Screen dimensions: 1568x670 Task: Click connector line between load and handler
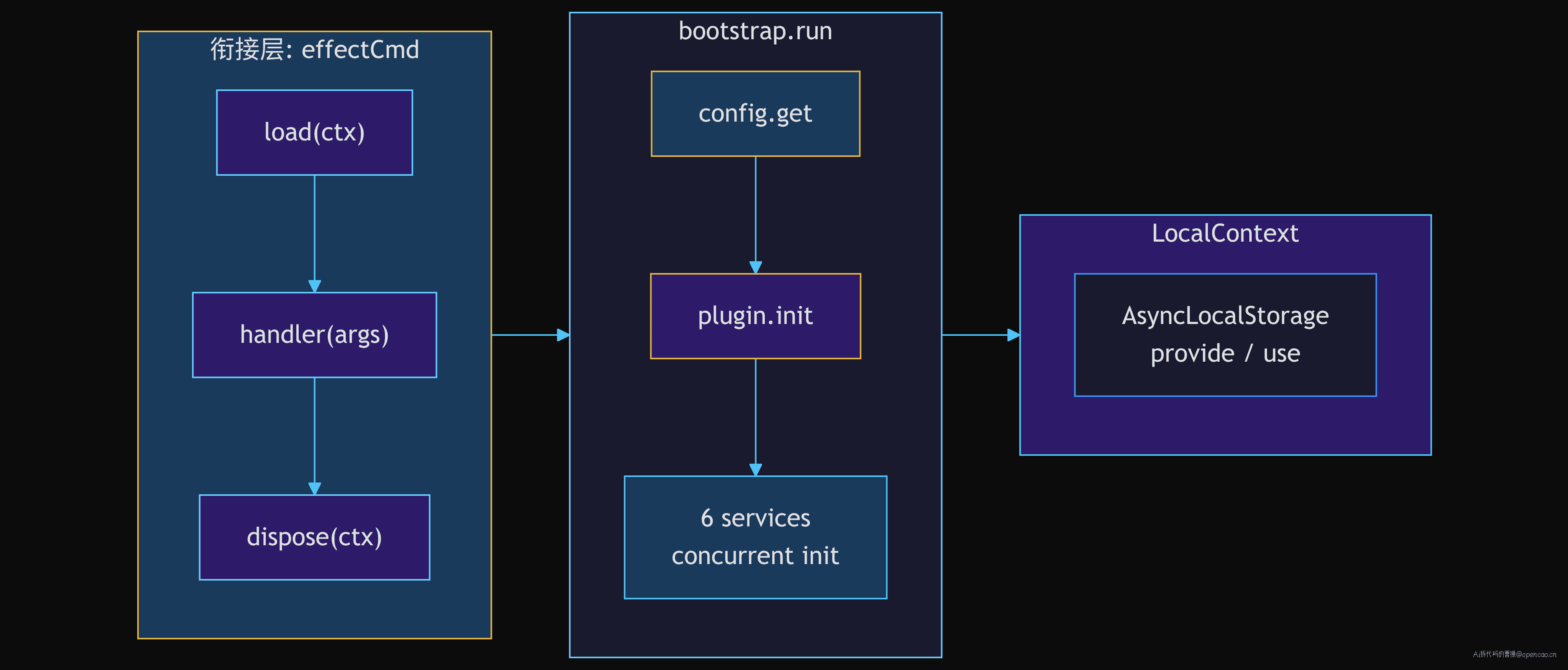314,228
